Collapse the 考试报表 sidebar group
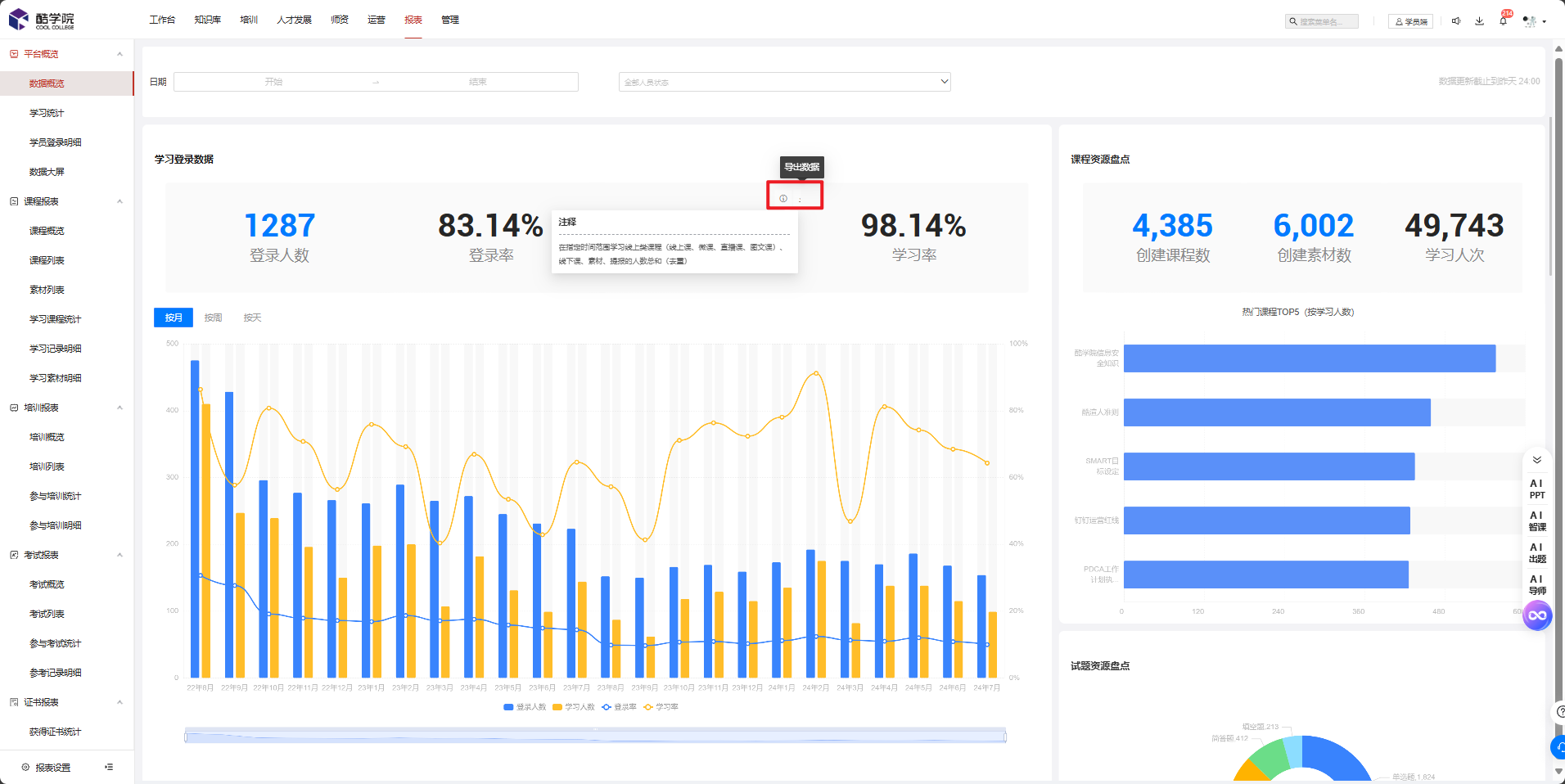Screen dimensions: 1565x784 (120, 555)
